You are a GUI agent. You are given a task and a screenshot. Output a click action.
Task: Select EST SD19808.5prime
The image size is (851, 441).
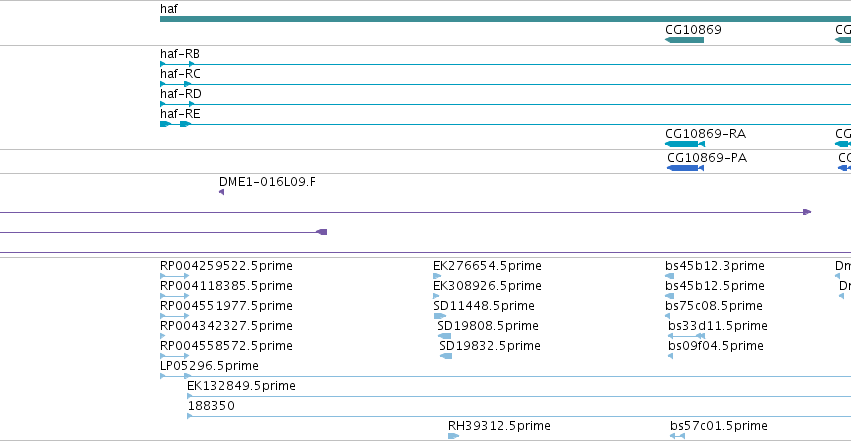click(x=488, y=326)
